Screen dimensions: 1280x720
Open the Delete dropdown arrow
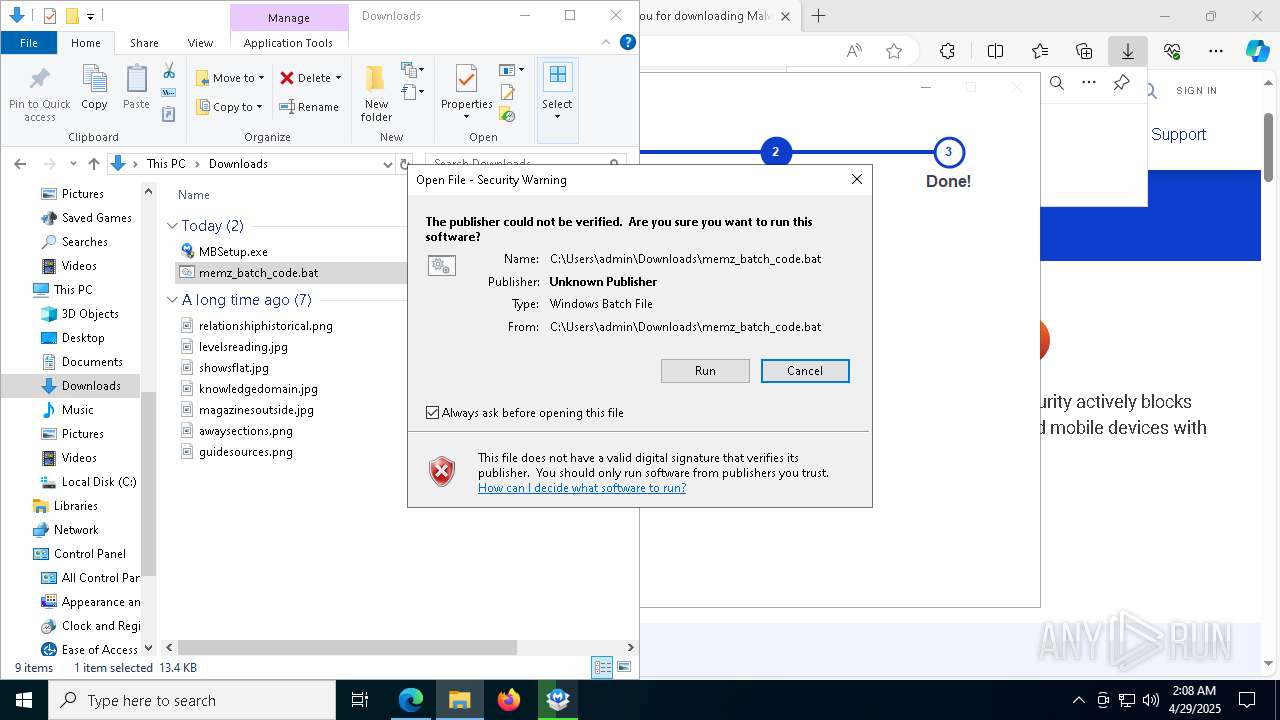pos(338,78)
